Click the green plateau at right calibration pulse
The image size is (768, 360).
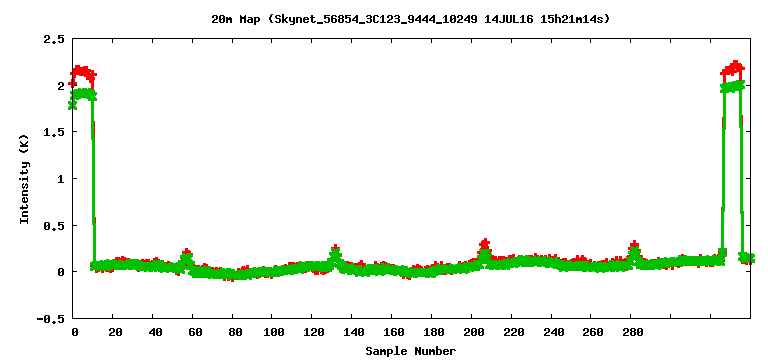(733, 87)
